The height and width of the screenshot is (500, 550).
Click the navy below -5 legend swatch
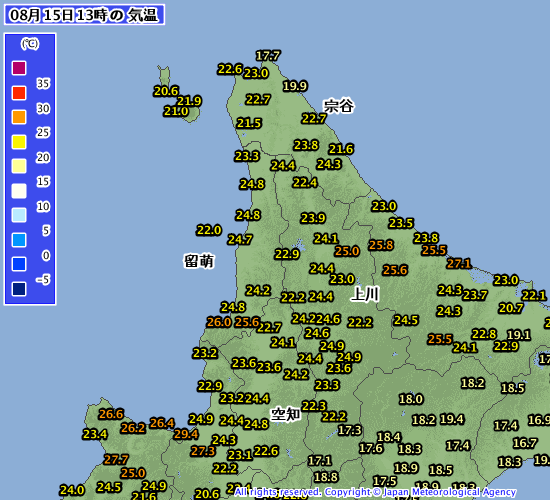(19, 289)
